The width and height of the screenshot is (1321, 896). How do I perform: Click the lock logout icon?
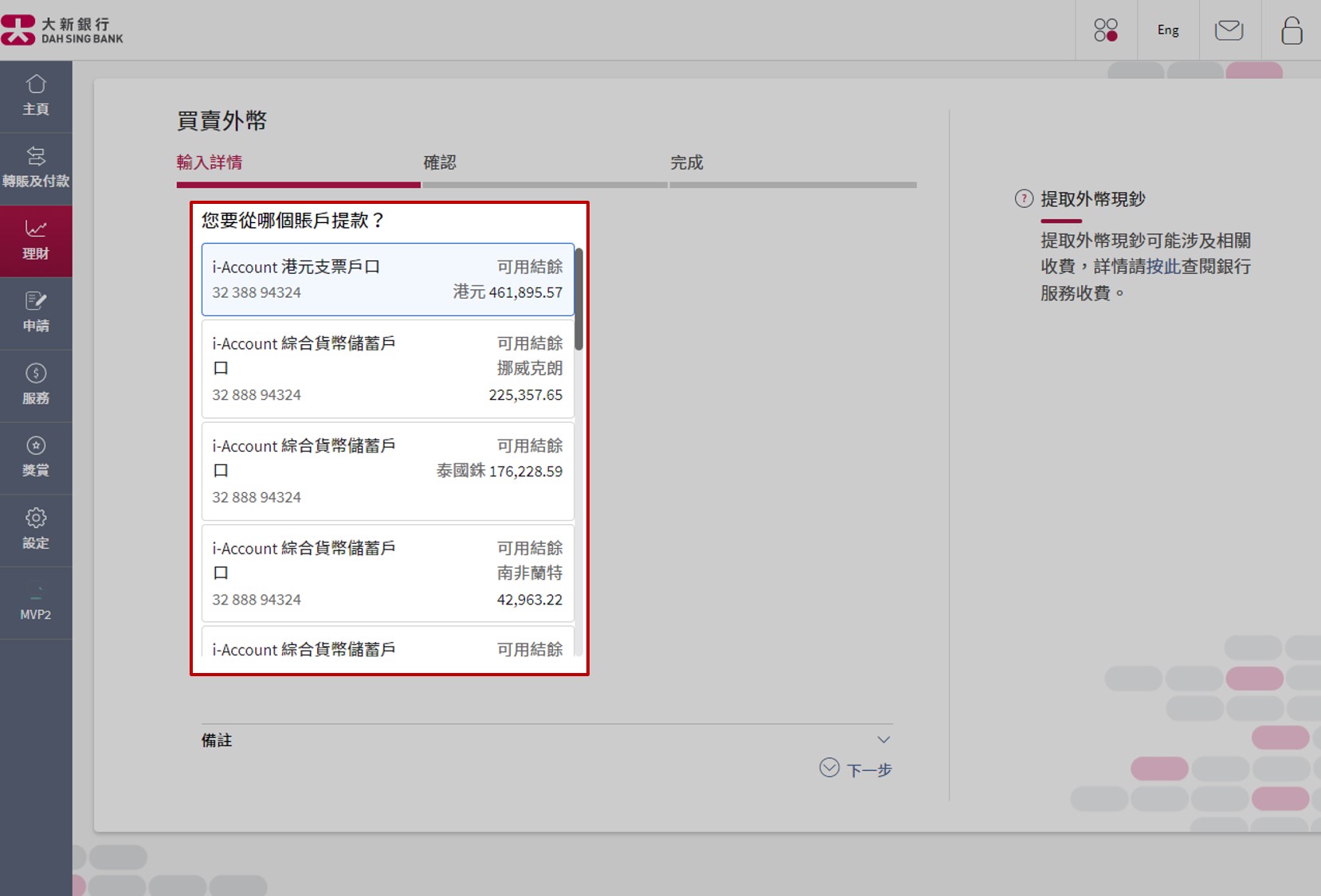[1291, 29]
